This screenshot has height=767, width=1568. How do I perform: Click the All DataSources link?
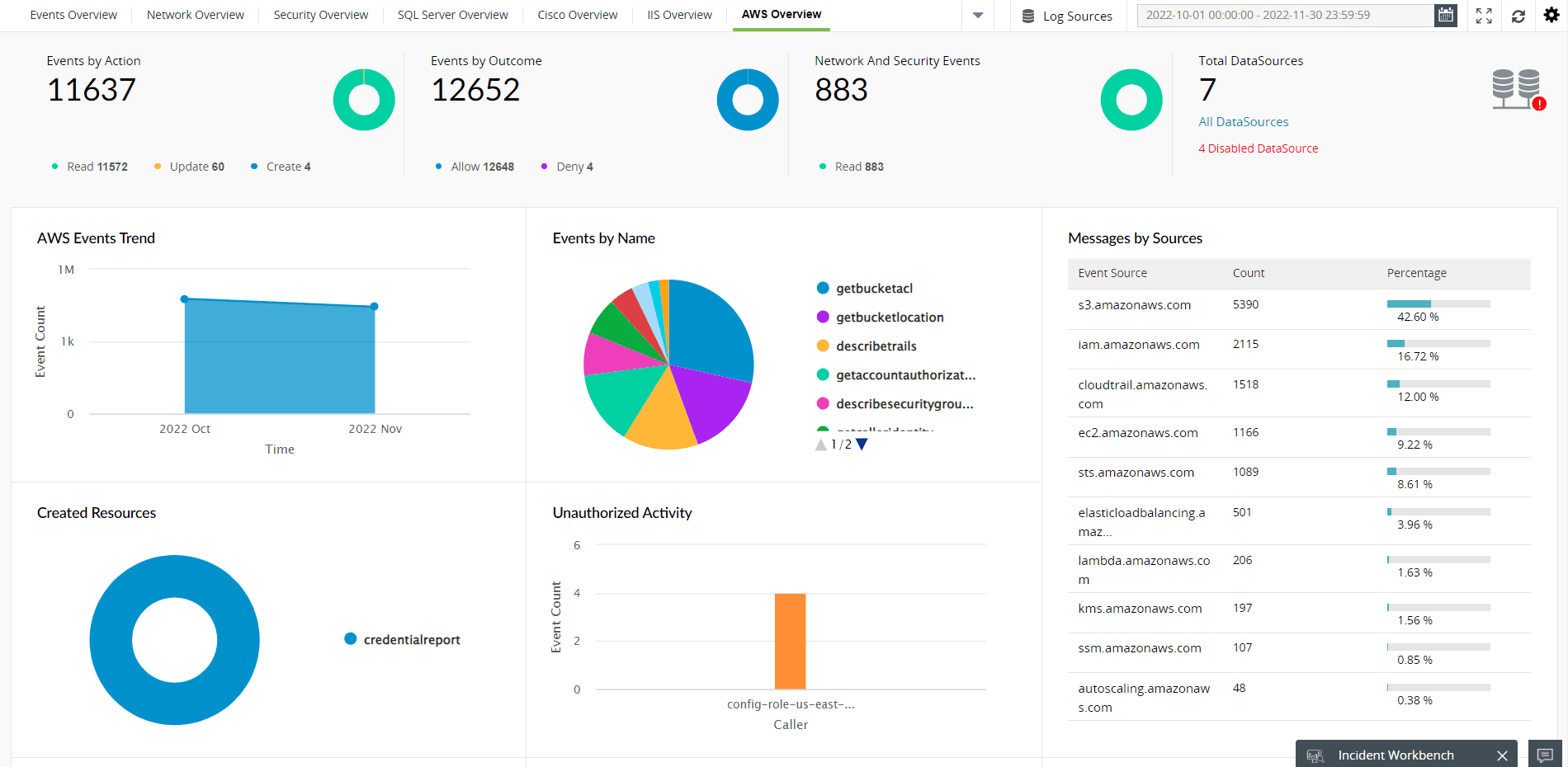click(x=1243, y=121)
